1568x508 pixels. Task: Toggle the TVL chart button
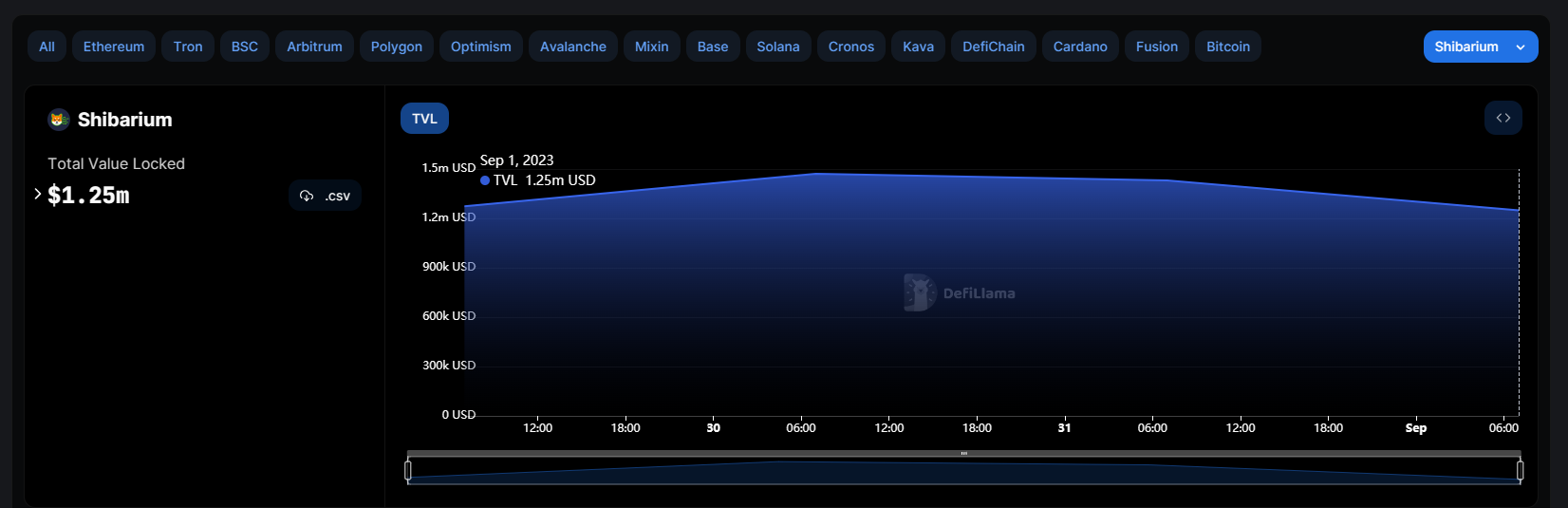[x=424, y=119]
